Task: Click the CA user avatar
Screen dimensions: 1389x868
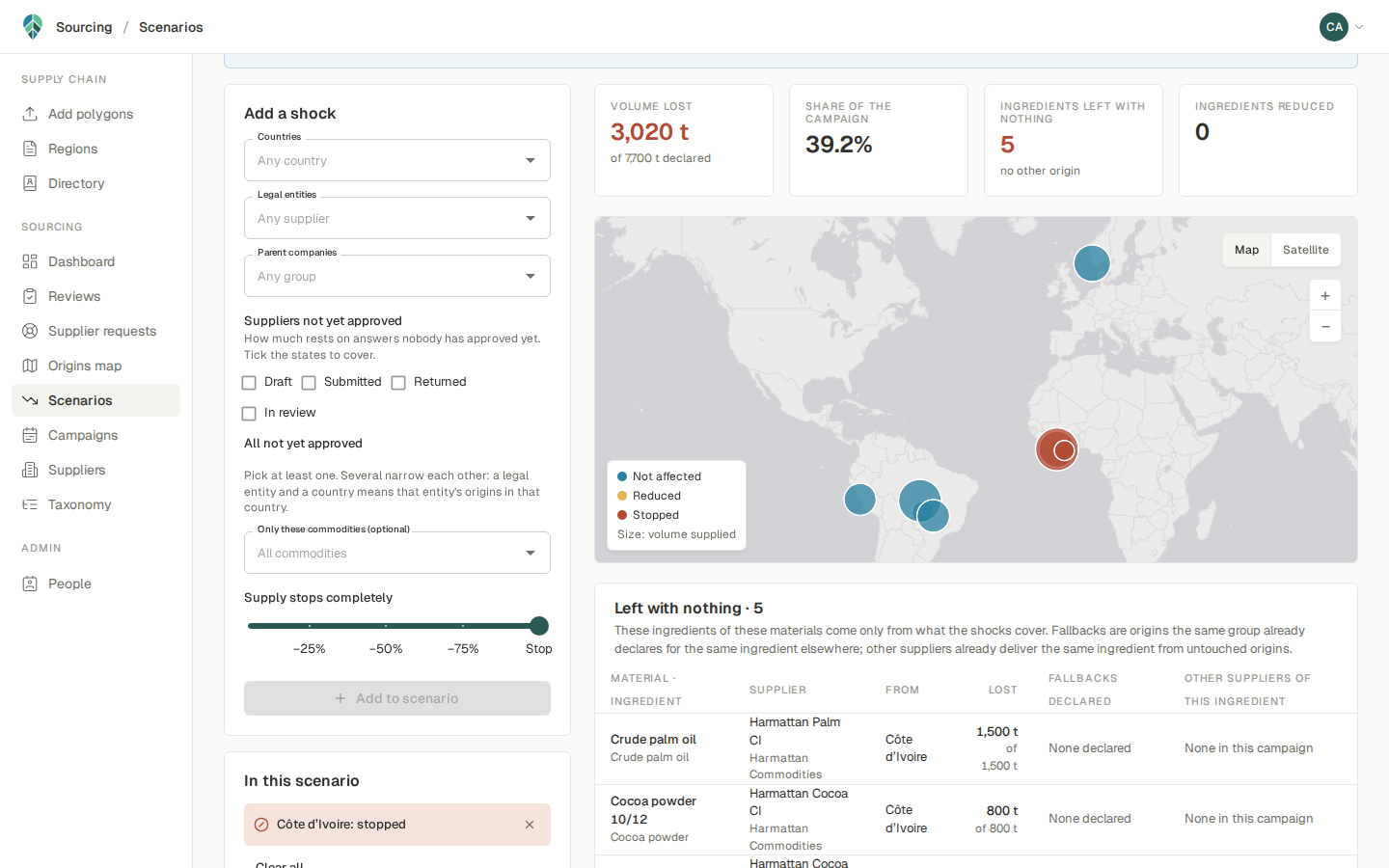Action: coord(1334,27)
